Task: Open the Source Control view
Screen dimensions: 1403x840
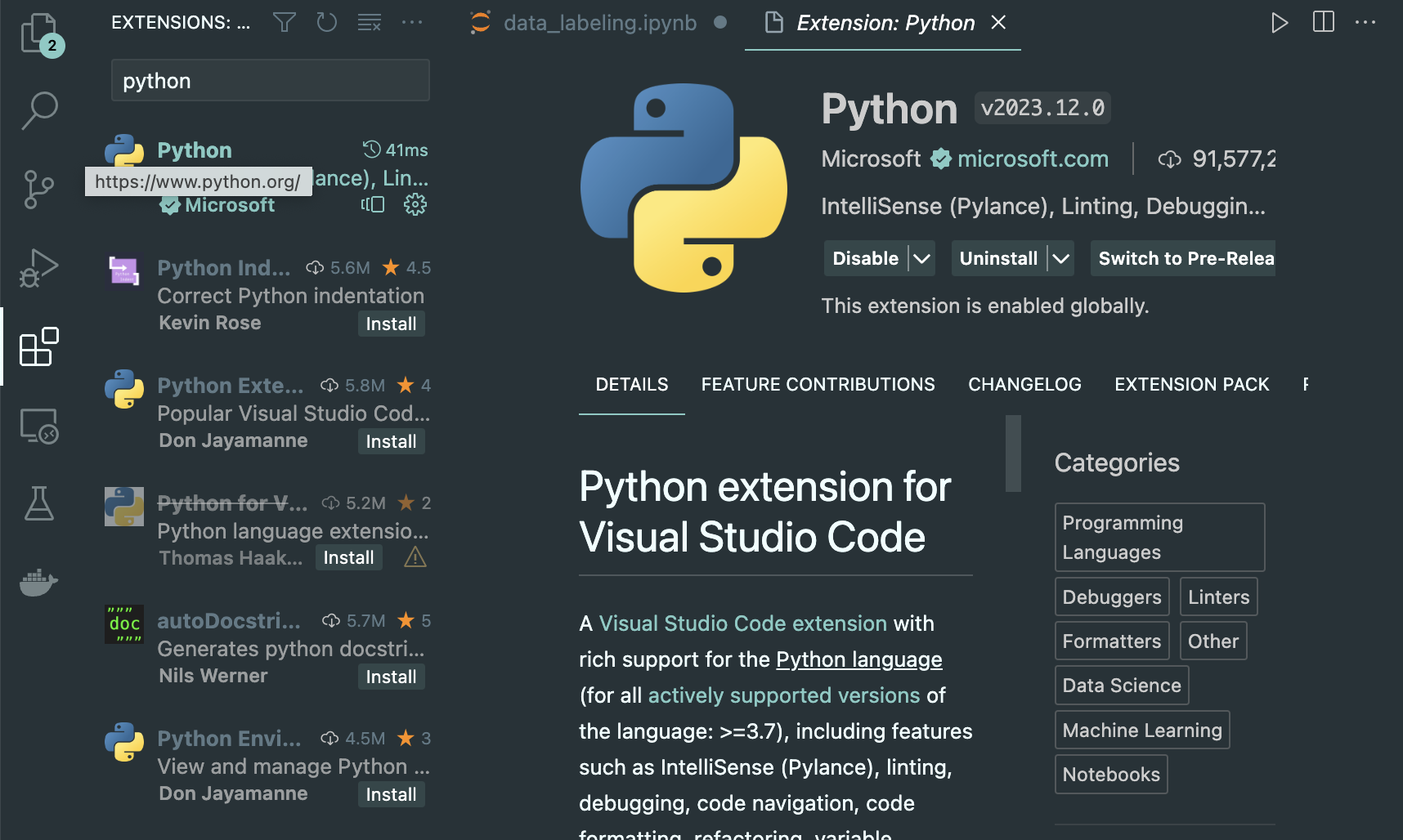Action: [x=38, y=189]
